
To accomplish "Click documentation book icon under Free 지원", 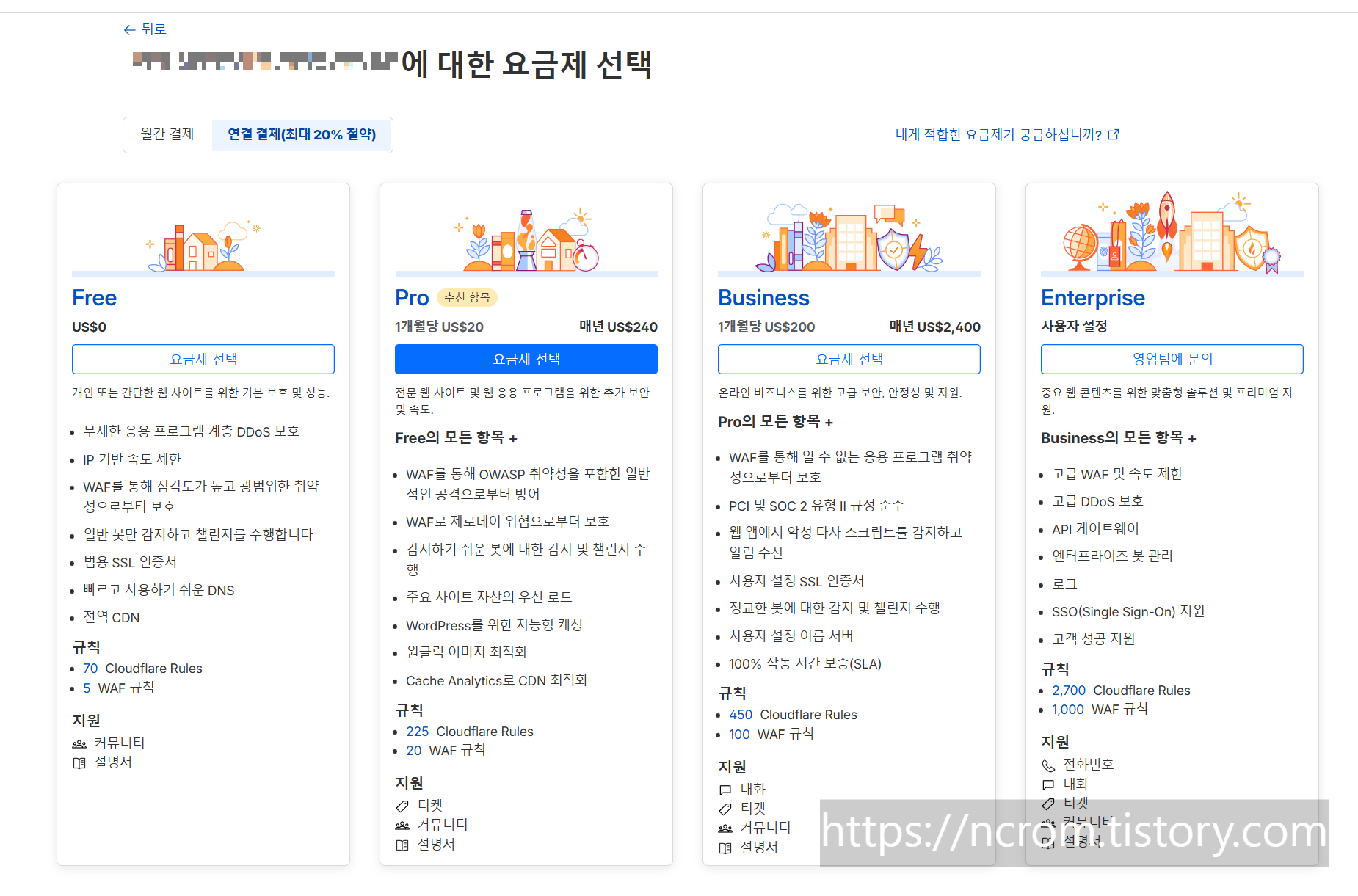I will coord(79,763).
